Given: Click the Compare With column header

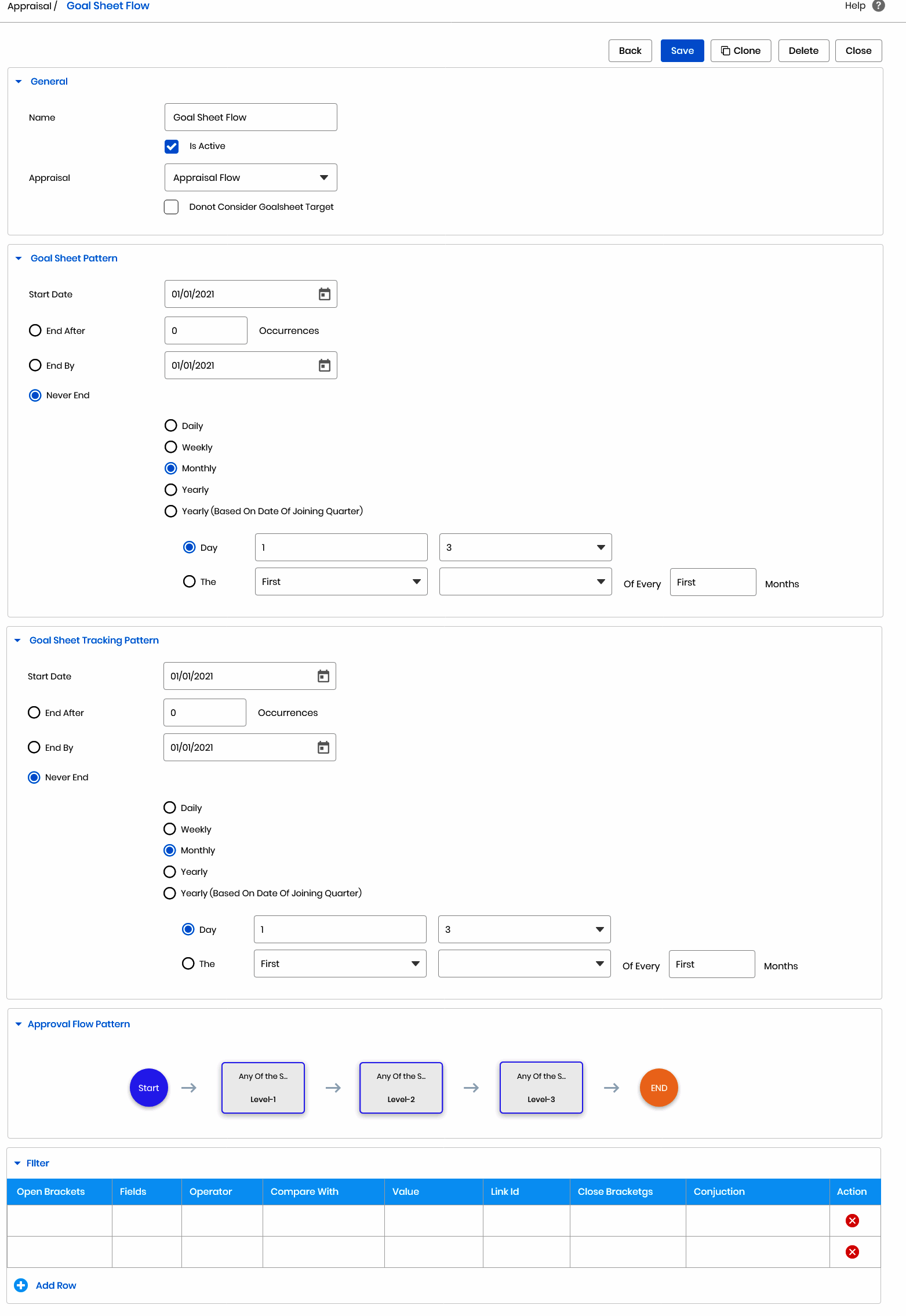Looking at the screenshot, I should [304, 1191].
